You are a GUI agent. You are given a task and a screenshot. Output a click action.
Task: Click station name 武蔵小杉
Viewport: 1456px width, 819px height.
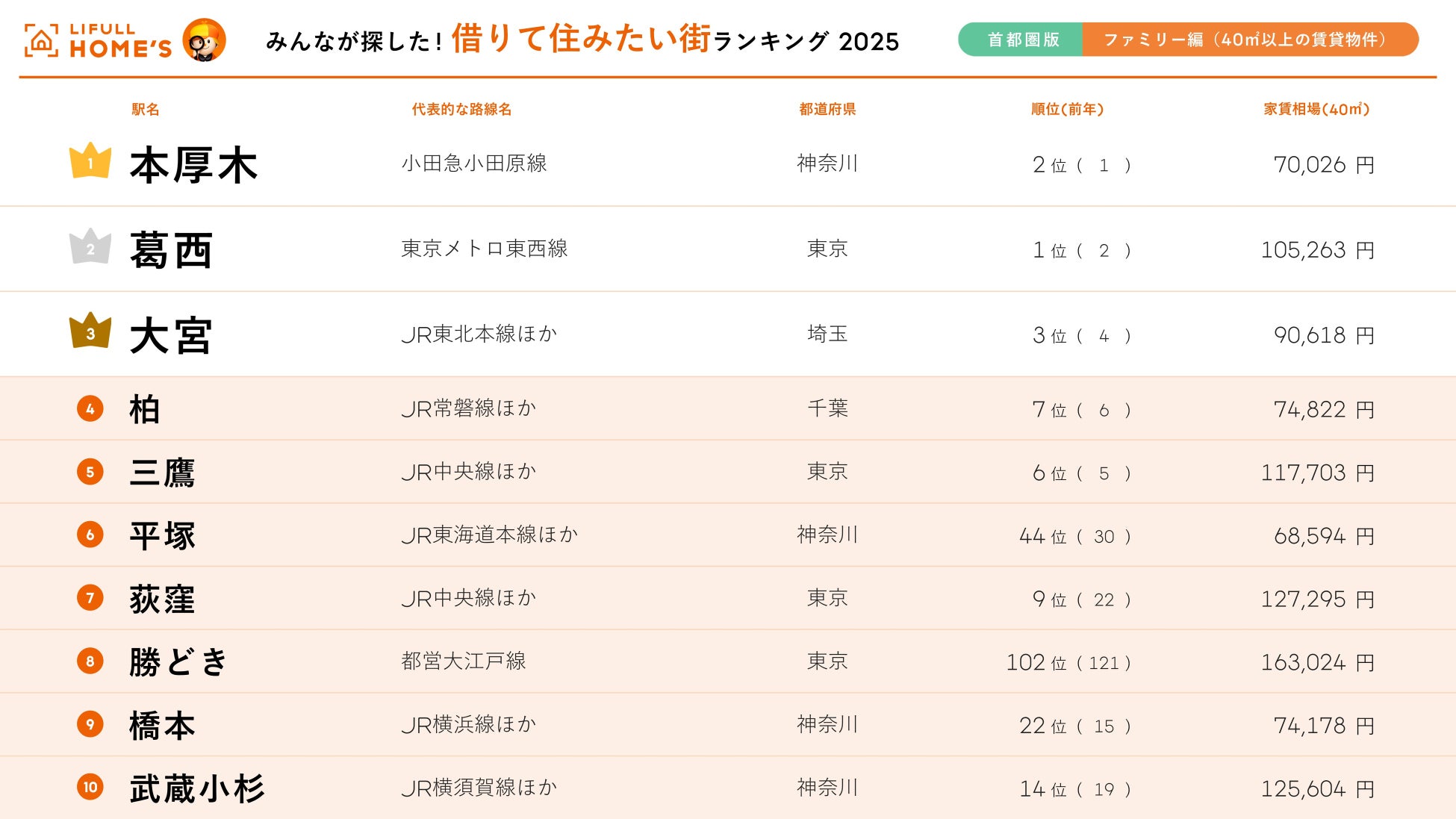coord(197,788)
